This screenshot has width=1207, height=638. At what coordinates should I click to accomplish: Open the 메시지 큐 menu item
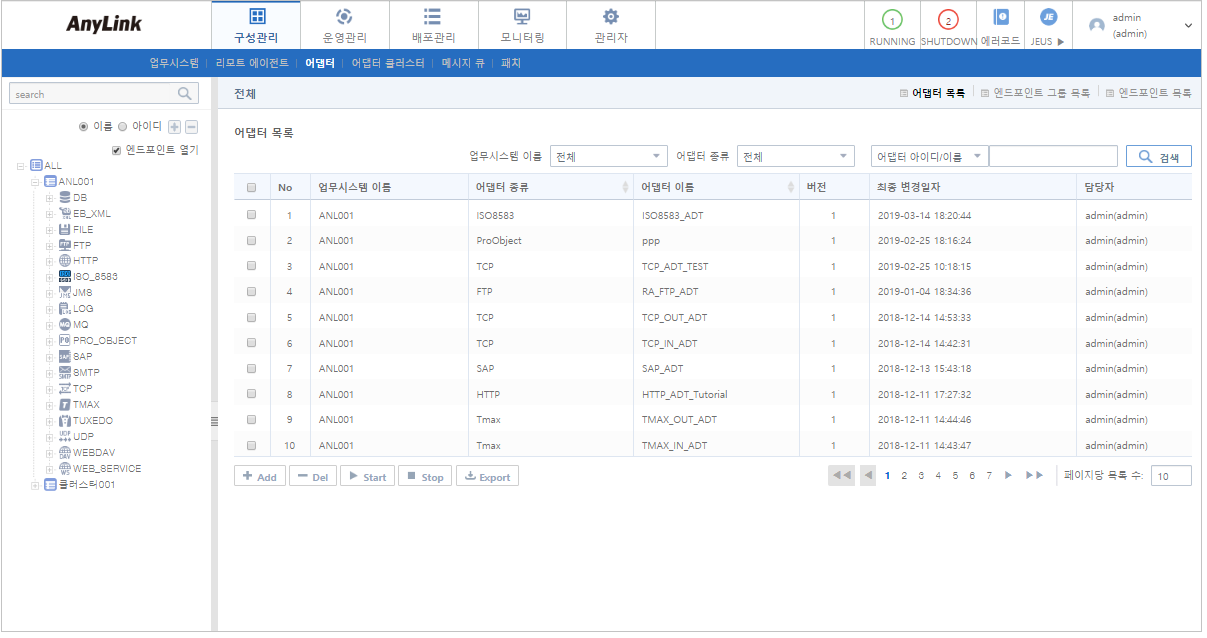coord(463,61)
